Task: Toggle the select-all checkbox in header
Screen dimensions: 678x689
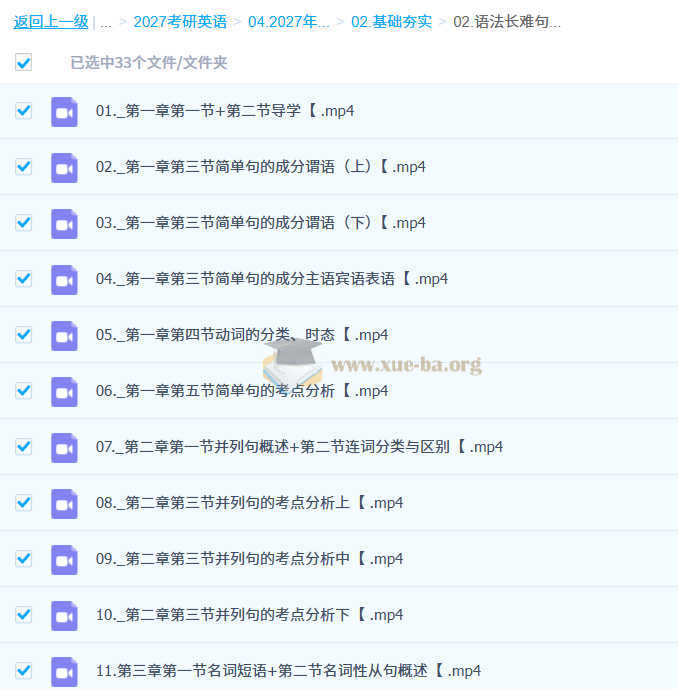Action: click(24, 63)
